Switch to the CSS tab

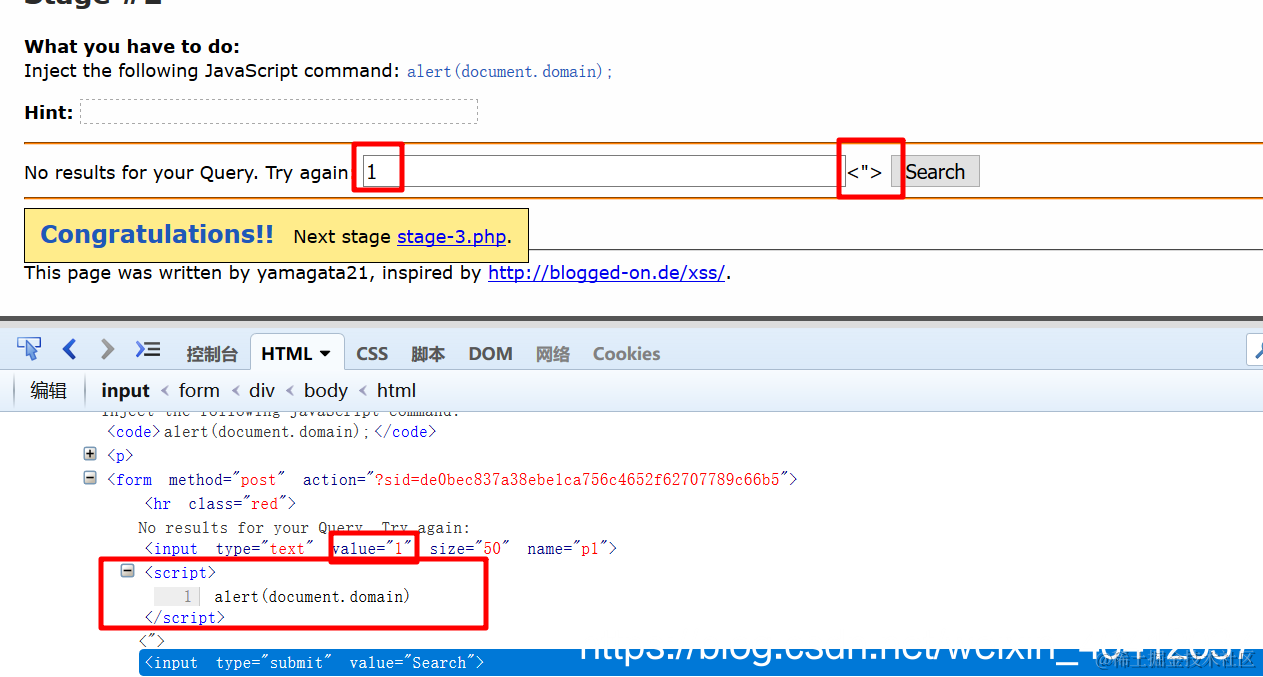point(371,353)
